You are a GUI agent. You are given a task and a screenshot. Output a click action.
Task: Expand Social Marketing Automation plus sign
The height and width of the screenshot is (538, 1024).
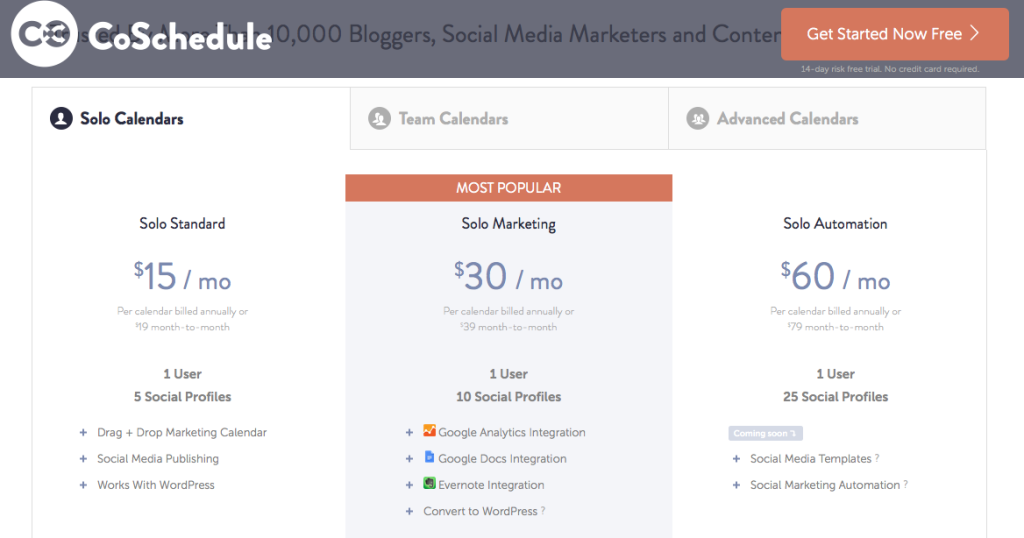coord(736,485)
